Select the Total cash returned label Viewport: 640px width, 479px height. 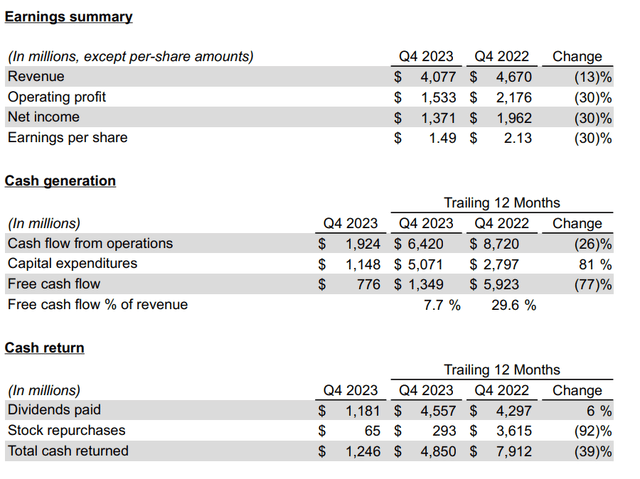pyautogui.click(x=68, y=451)
